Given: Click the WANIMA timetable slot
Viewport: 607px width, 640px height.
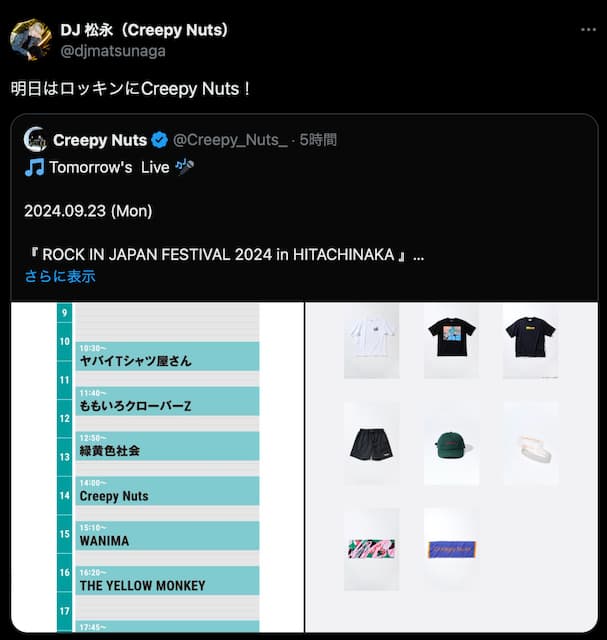Looking at the screenshot, I should (167, 536).
